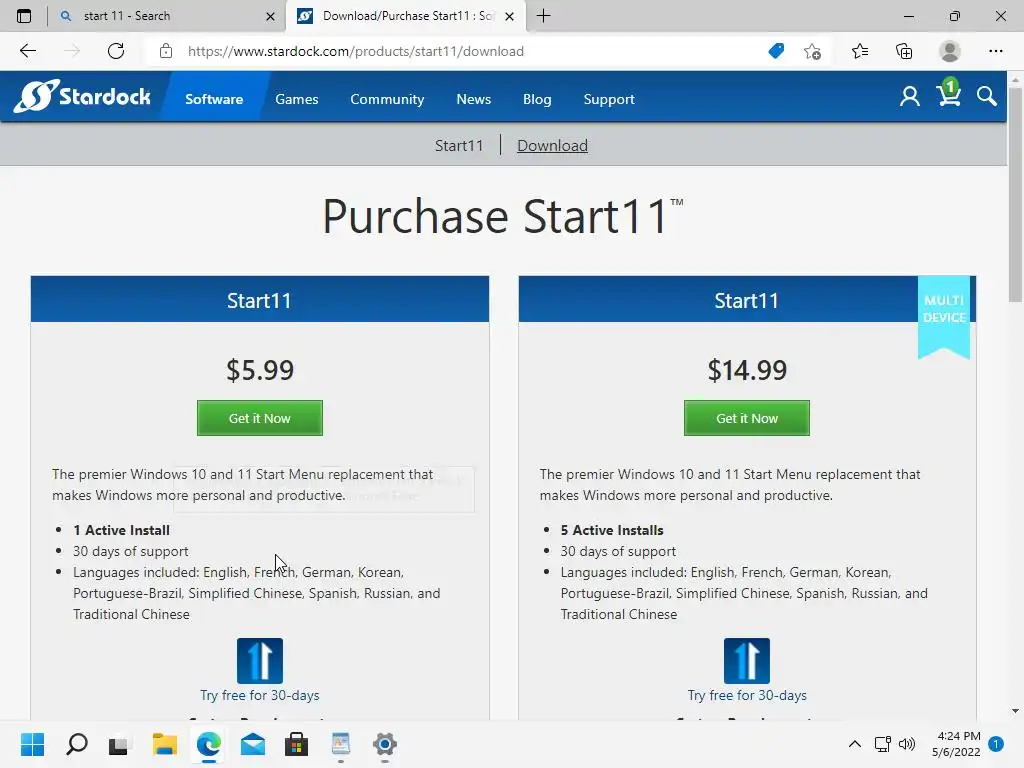Image resolution: width=1024 pixels, height=768 pixels.
Task: Click the Start11 breadcrumb link
Action: point(459,146)
